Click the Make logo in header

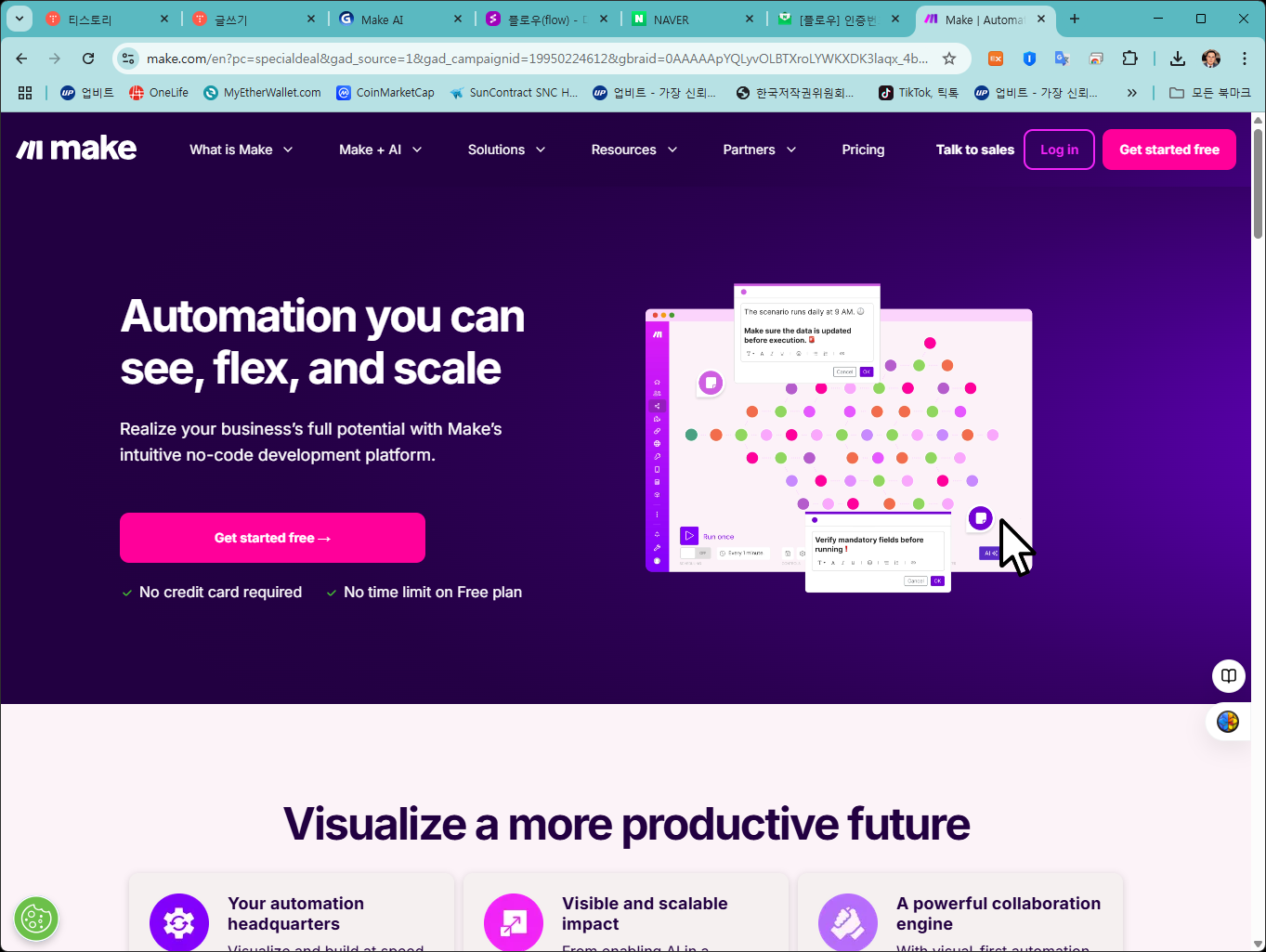pyautogui.click(x=76, y=150)
